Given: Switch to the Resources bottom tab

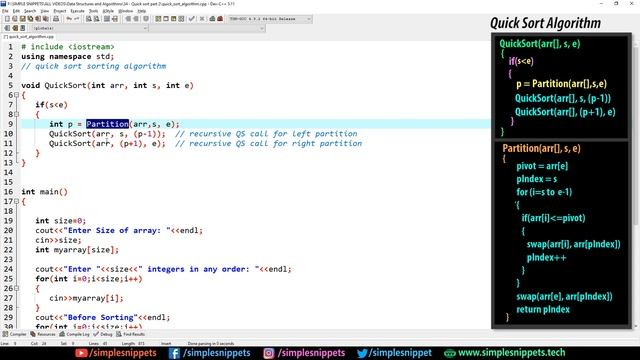Looking at the screenshot, I should [43, 334].
